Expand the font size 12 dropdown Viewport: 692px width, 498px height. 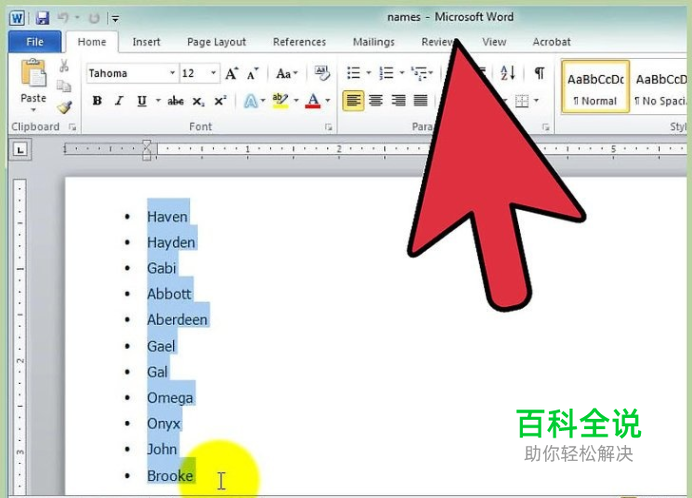click(213, 73)
